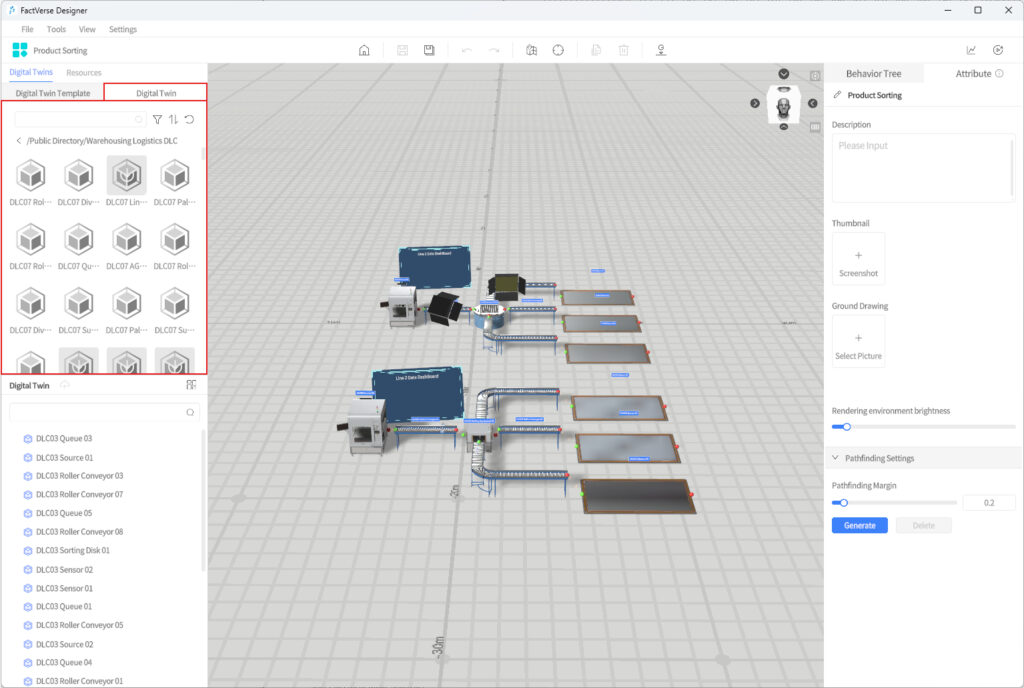
Task: Click the trash delete icon in toolbar
Action: (624, 50)
